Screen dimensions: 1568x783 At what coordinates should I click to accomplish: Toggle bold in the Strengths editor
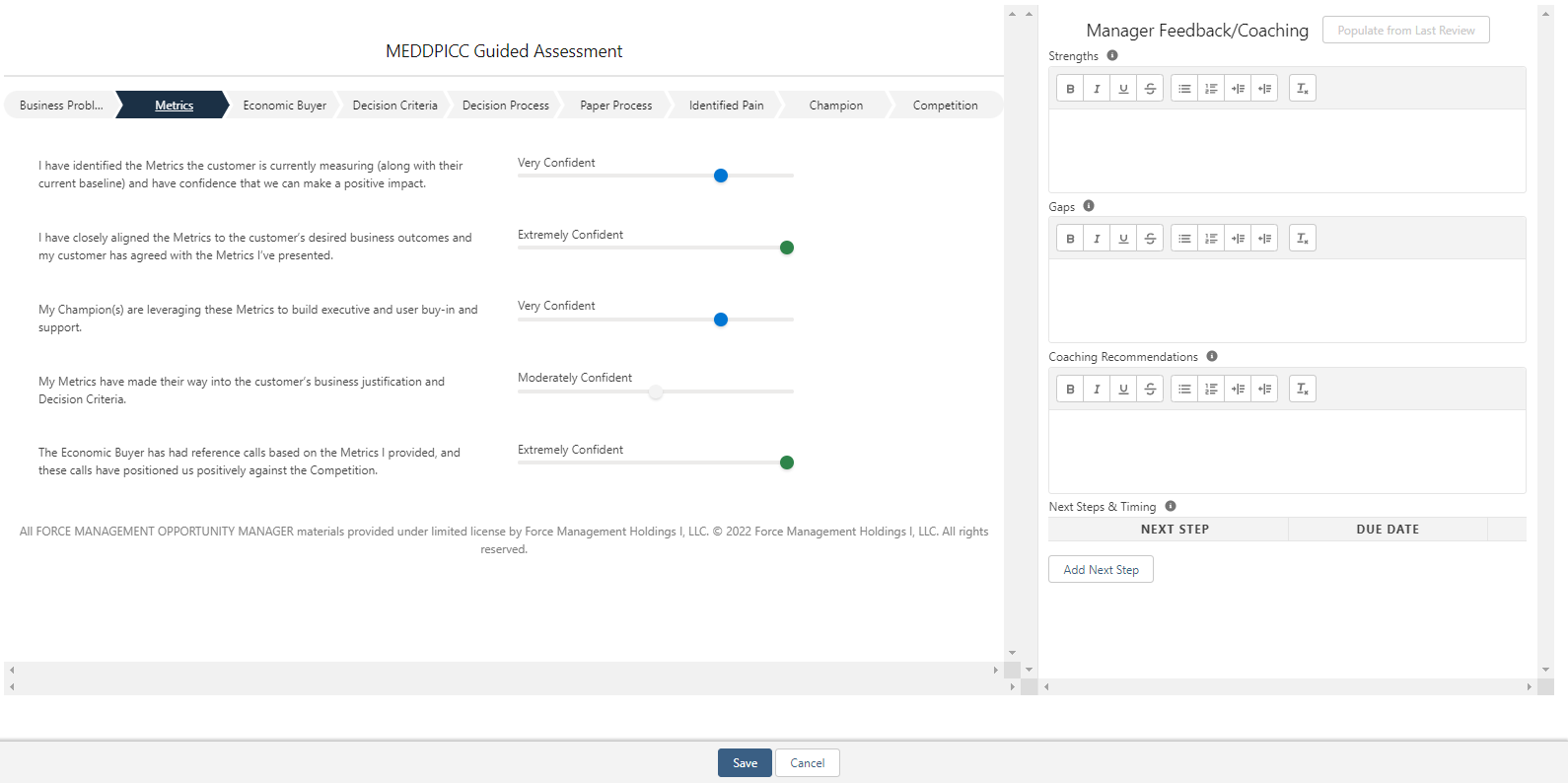pyautogui.click(x=1070, y=89)
